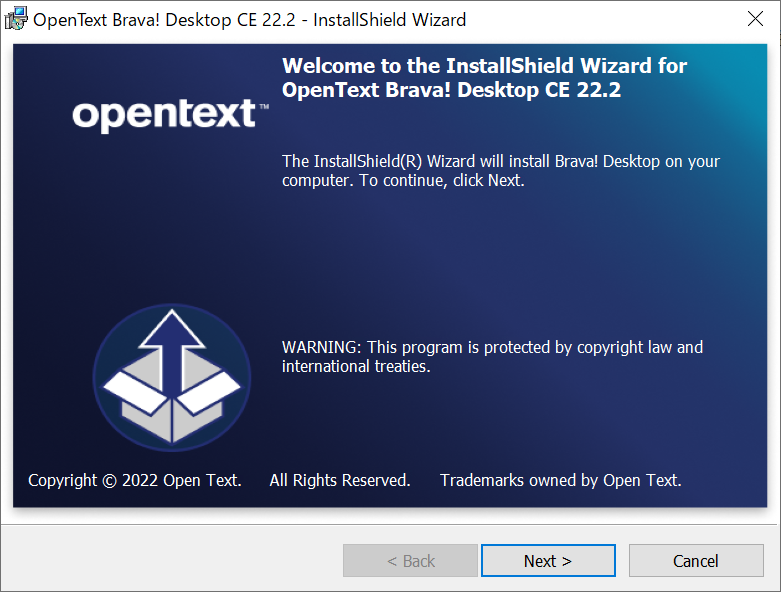The image size is (781, 592).
Task: Click 'The InstallShield(R) Wizard will install' paragraph
Action: pyautogui.click(x=501, y=171)
